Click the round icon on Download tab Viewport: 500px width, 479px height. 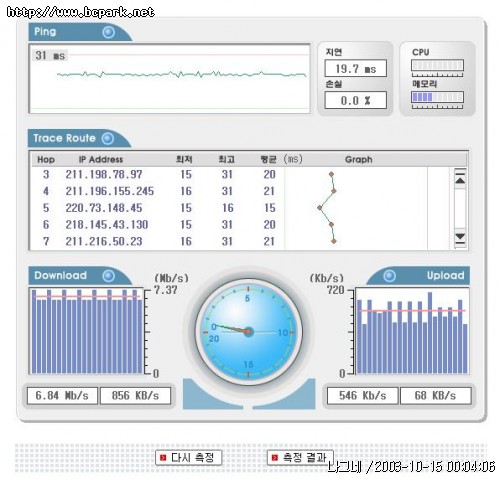pyautogui.click(x=109, y=276)
